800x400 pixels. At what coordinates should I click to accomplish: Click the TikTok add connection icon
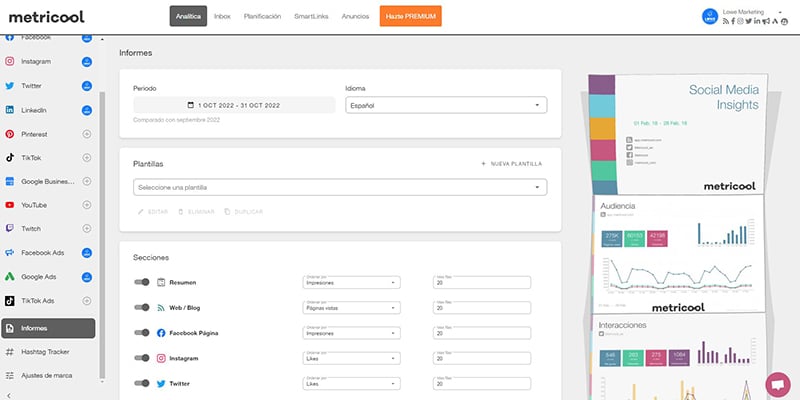click(x=87, y=158)
